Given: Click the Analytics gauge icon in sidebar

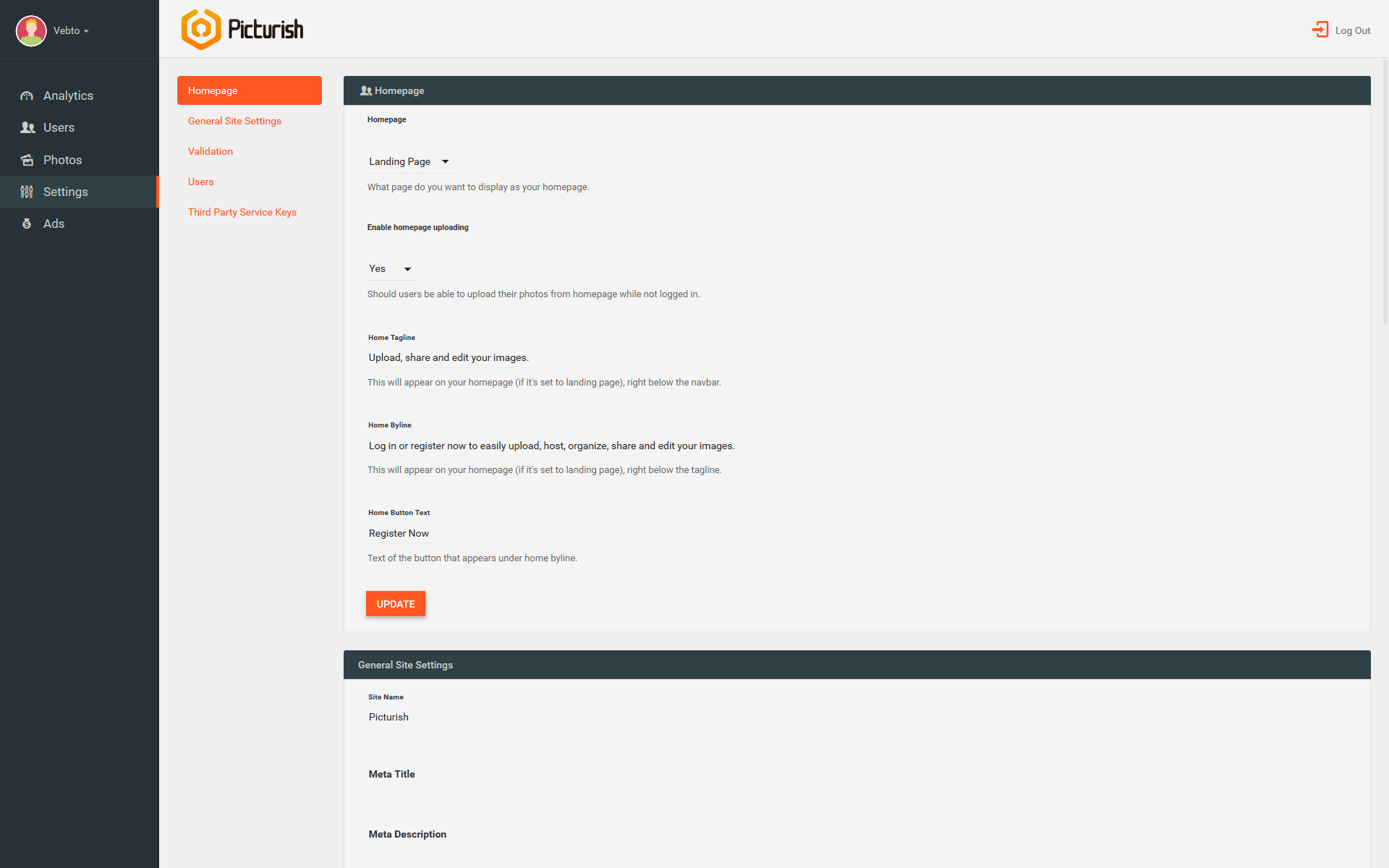Looking at the screenshot, I should [27, 96].
